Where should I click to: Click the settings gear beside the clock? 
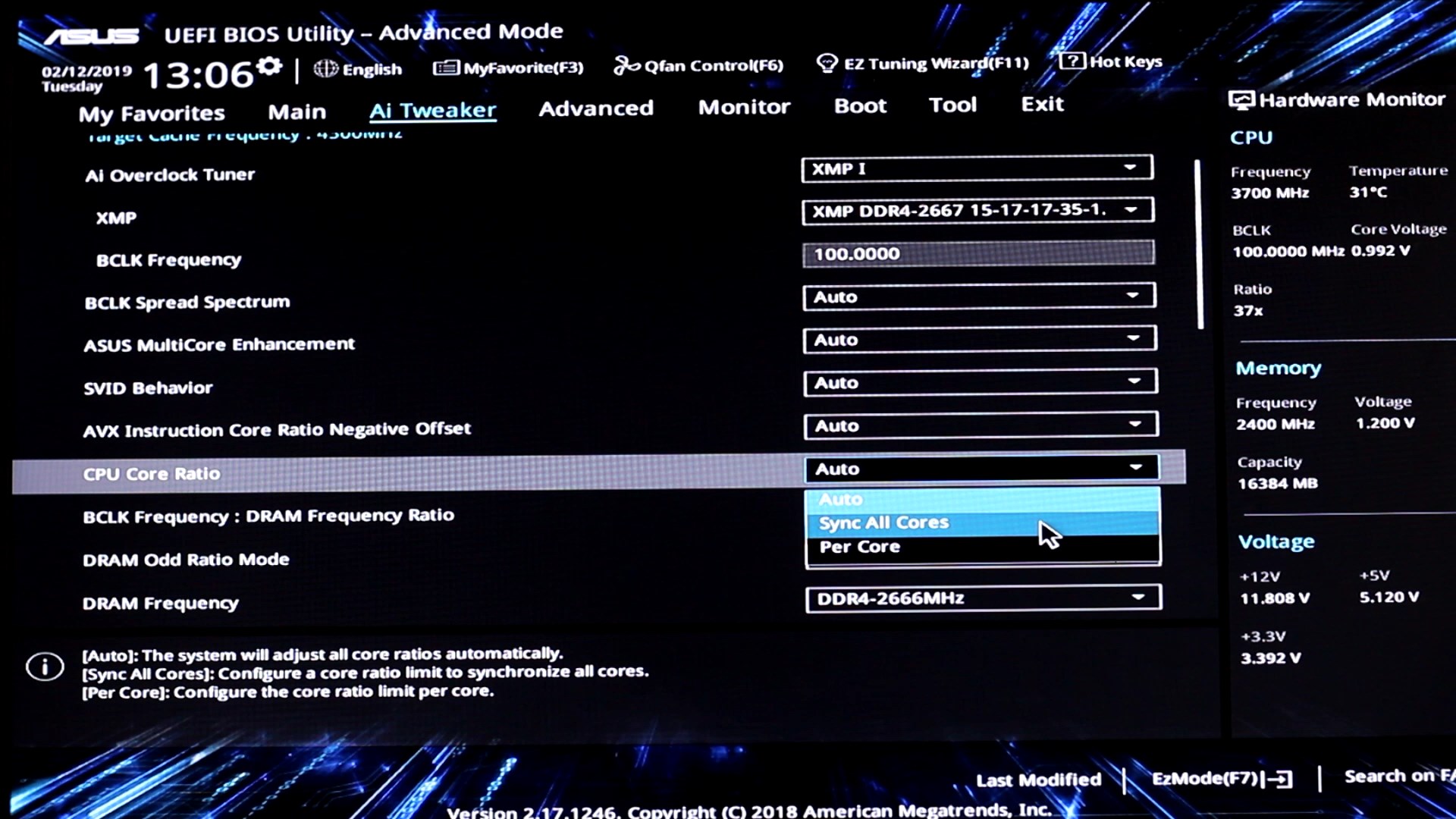point(269,67)
